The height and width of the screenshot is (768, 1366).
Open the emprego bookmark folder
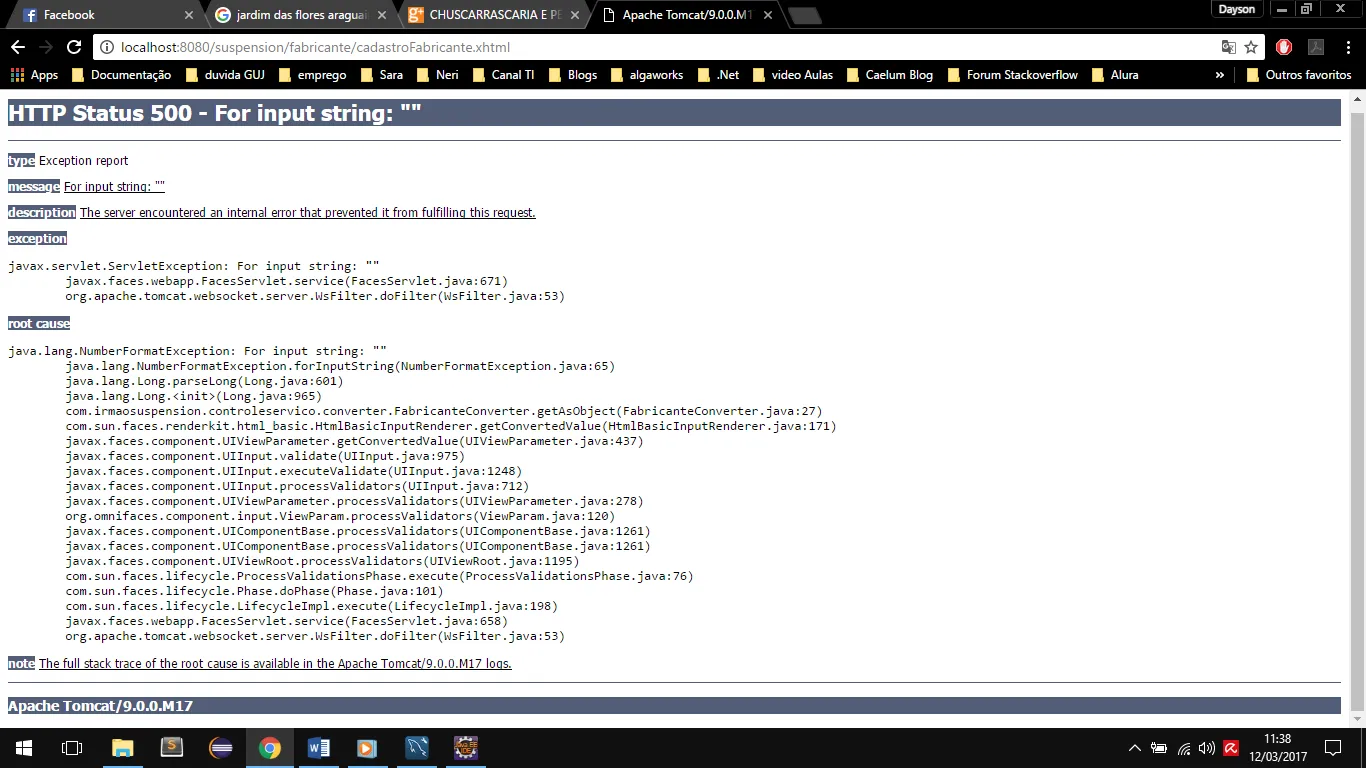tap(312, 75)
